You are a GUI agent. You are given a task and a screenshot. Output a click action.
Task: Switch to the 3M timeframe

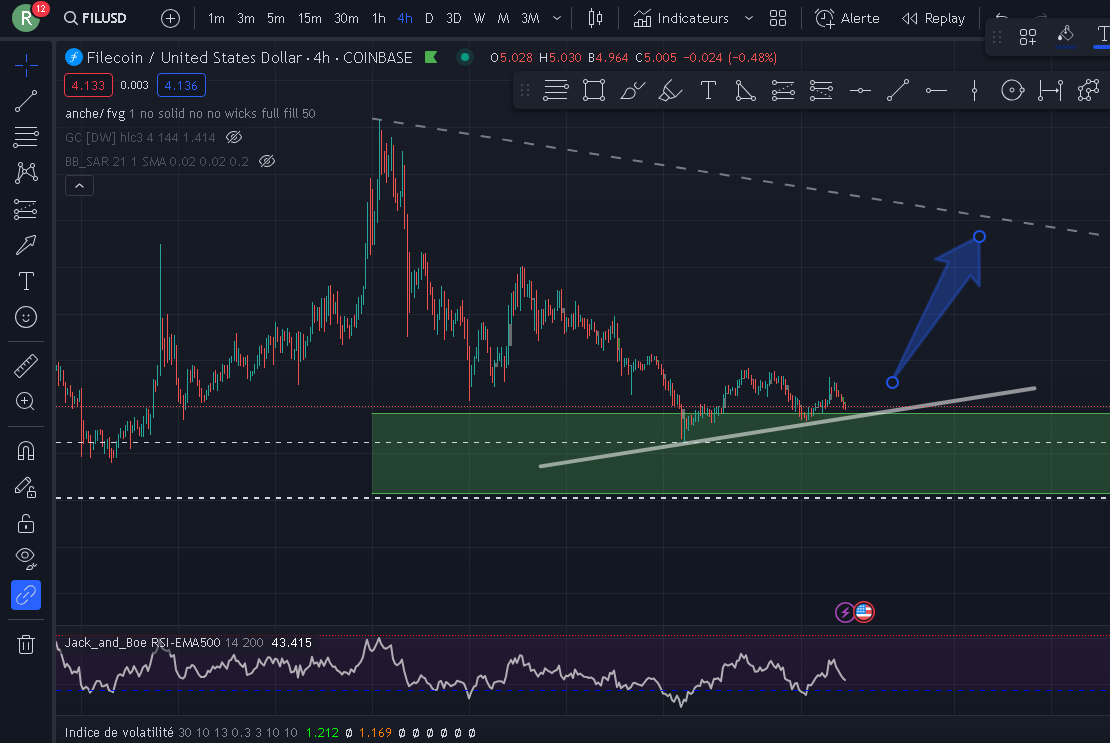(530, 18)
